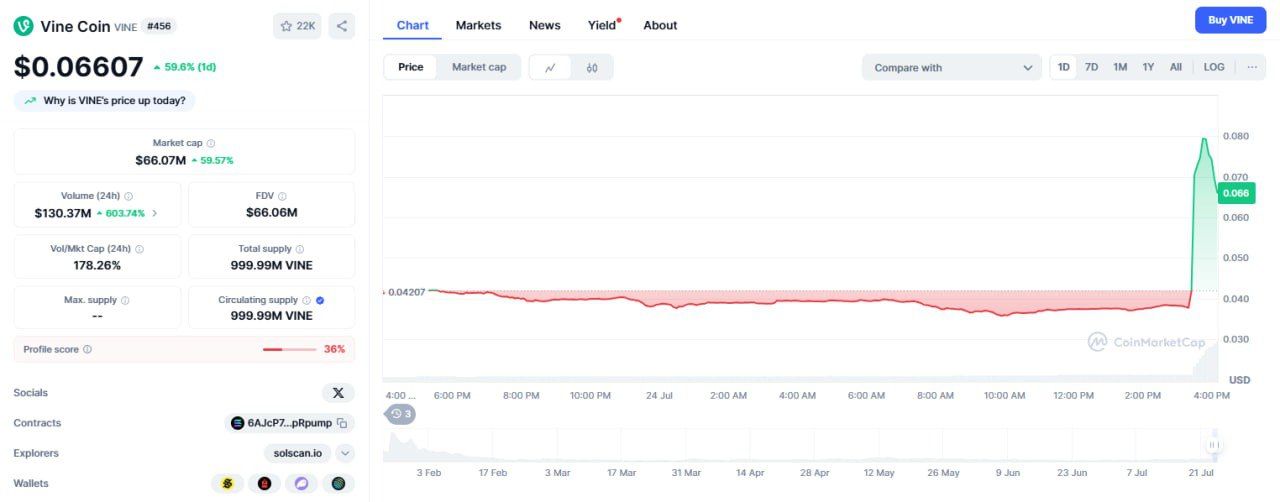Click the 59.6% (1d) change text
1280x502 pixels.
(185, 67)
